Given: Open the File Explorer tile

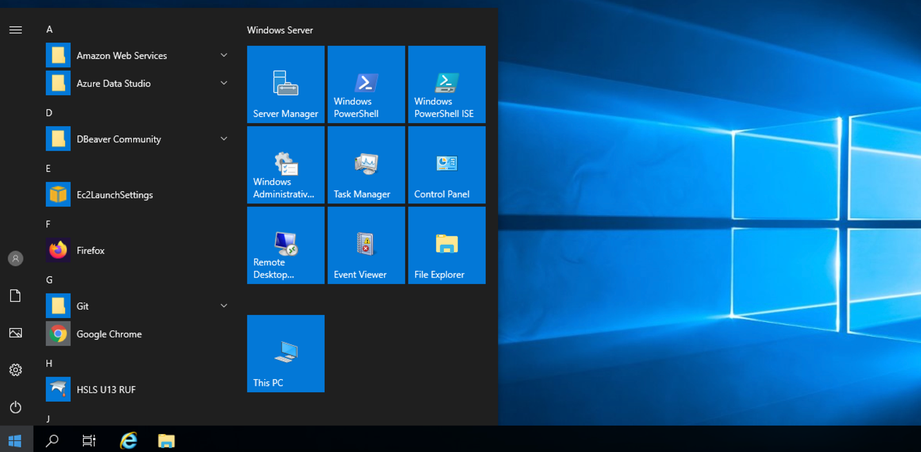Looking at the screenshot, I should [446, 245].
